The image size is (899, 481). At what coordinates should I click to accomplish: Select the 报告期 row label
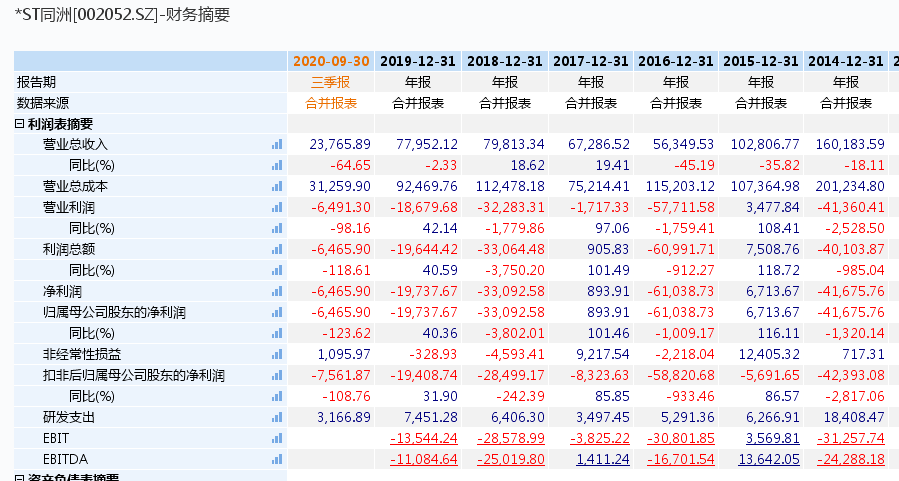pyautogui.click(x=36, y=82)
